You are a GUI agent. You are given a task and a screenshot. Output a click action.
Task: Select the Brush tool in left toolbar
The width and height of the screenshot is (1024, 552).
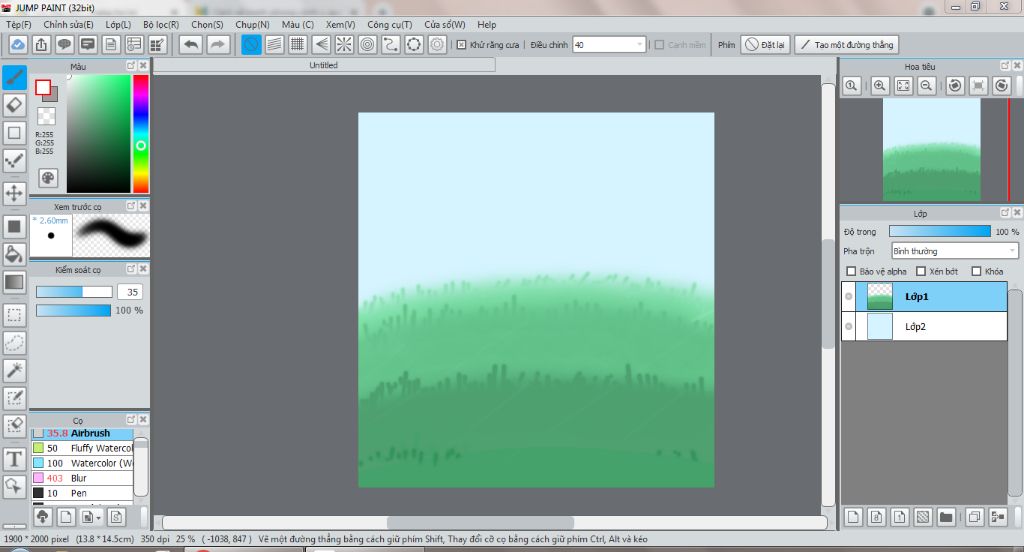[14, 77]
